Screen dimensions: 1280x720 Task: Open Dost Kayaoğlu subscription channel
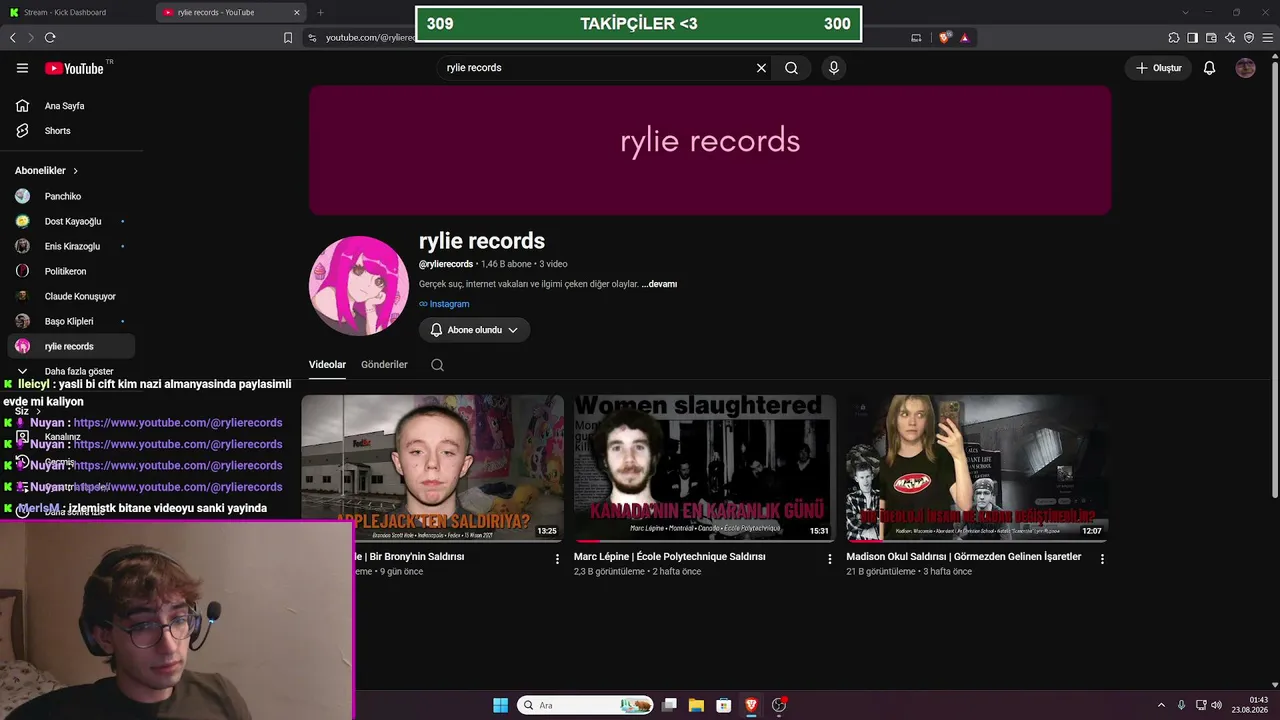(71, 221)
